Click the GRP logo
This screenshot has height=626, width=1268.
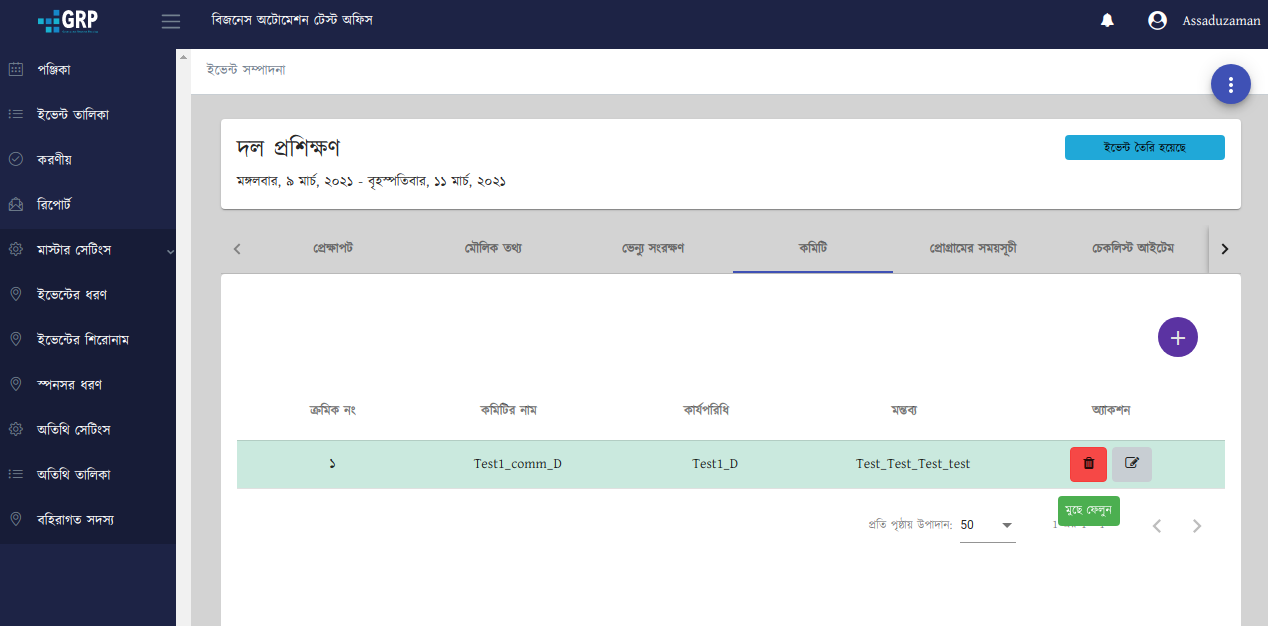click(68, 20)
